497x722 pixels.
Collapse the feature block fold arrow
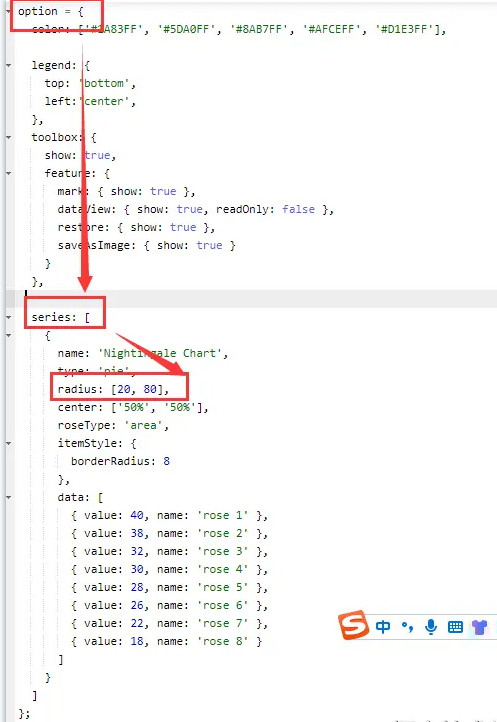9,173
